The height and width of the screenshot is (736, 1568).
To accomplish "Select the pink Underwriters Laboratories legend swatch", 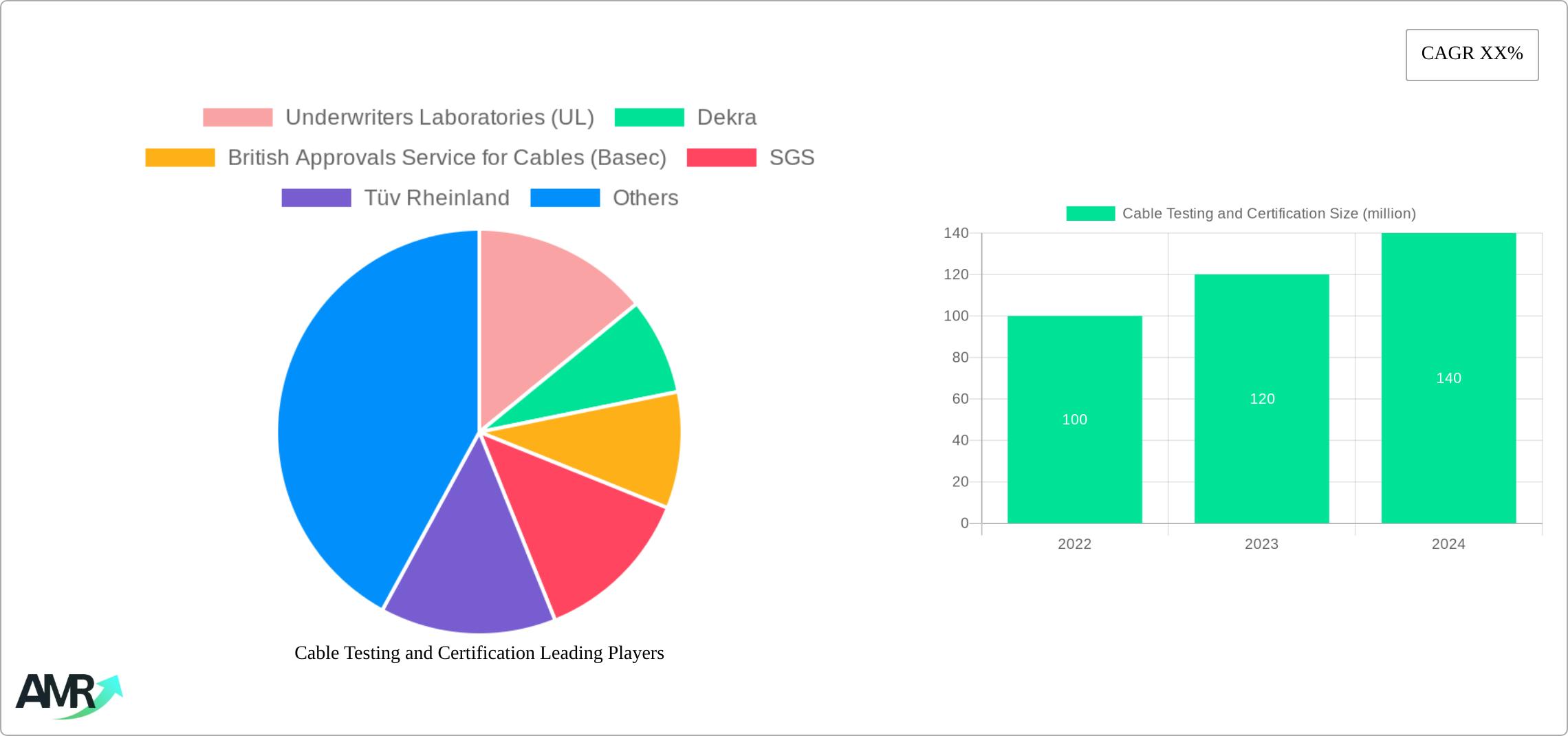I will (237, 117).
